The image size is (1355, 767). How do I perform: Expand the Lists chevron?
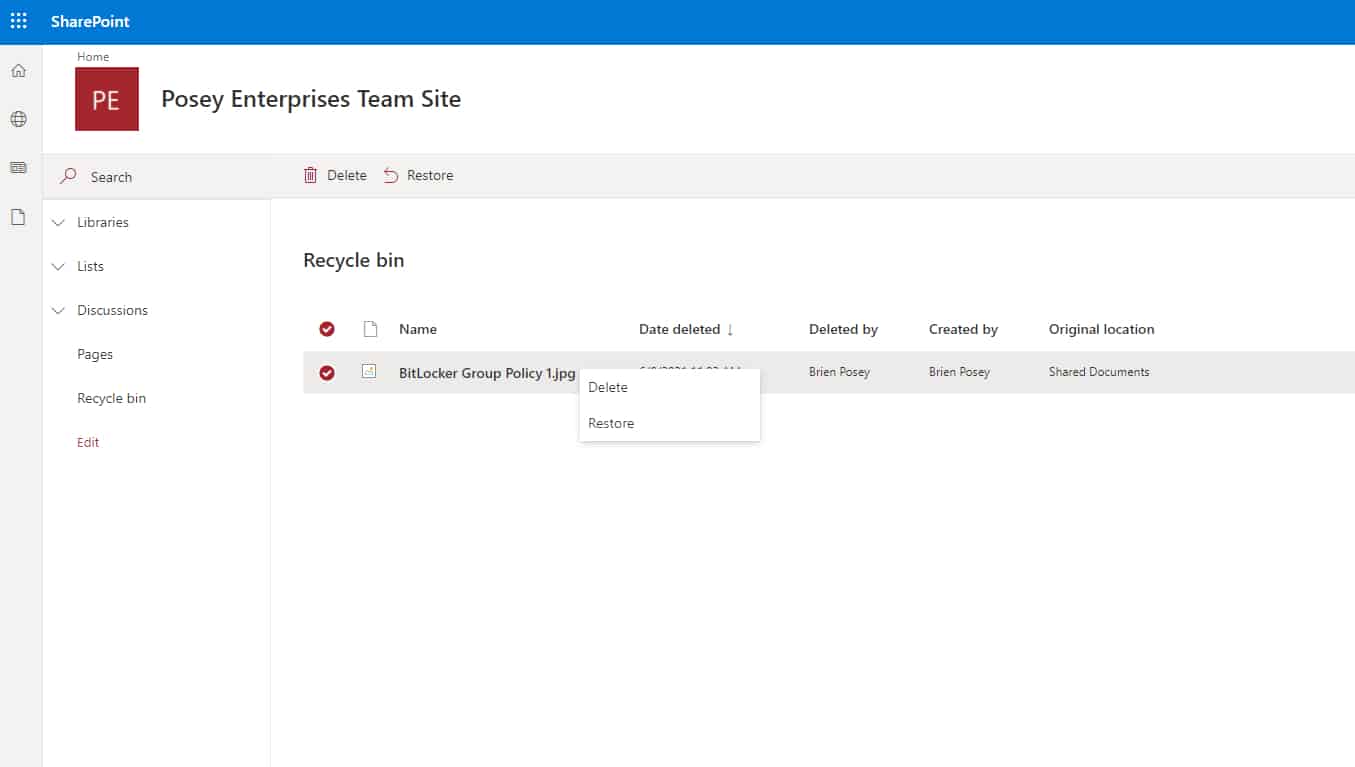tap(58, 266)
